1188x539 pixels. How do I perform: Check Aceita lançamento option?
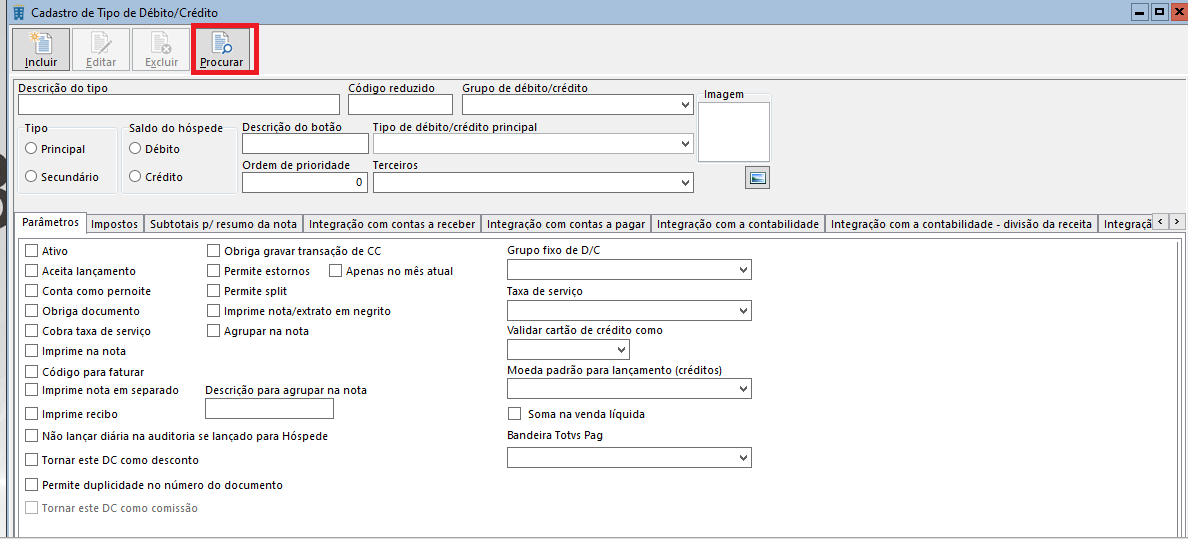click(32, 271)
